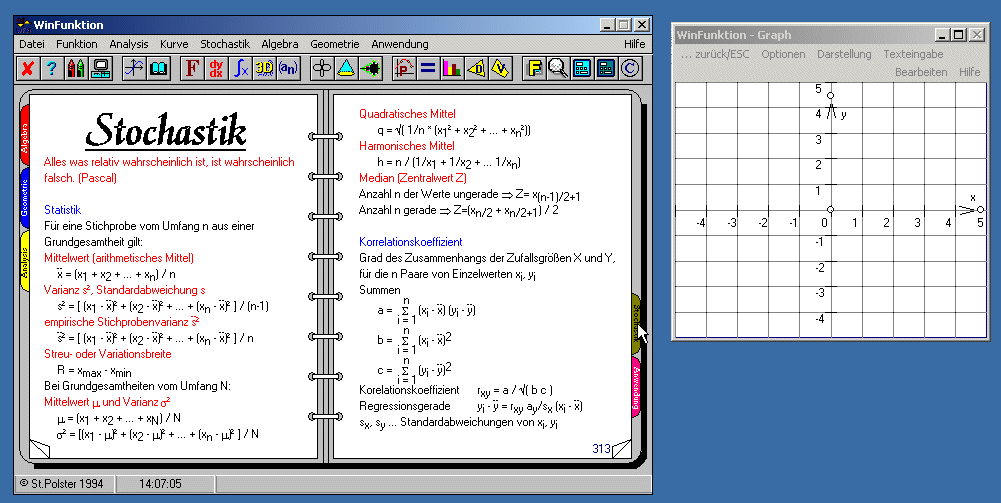The width and height of the screenshot is (1001, 503).
Task: Select the (an) sequence icon
Action: 289,68
